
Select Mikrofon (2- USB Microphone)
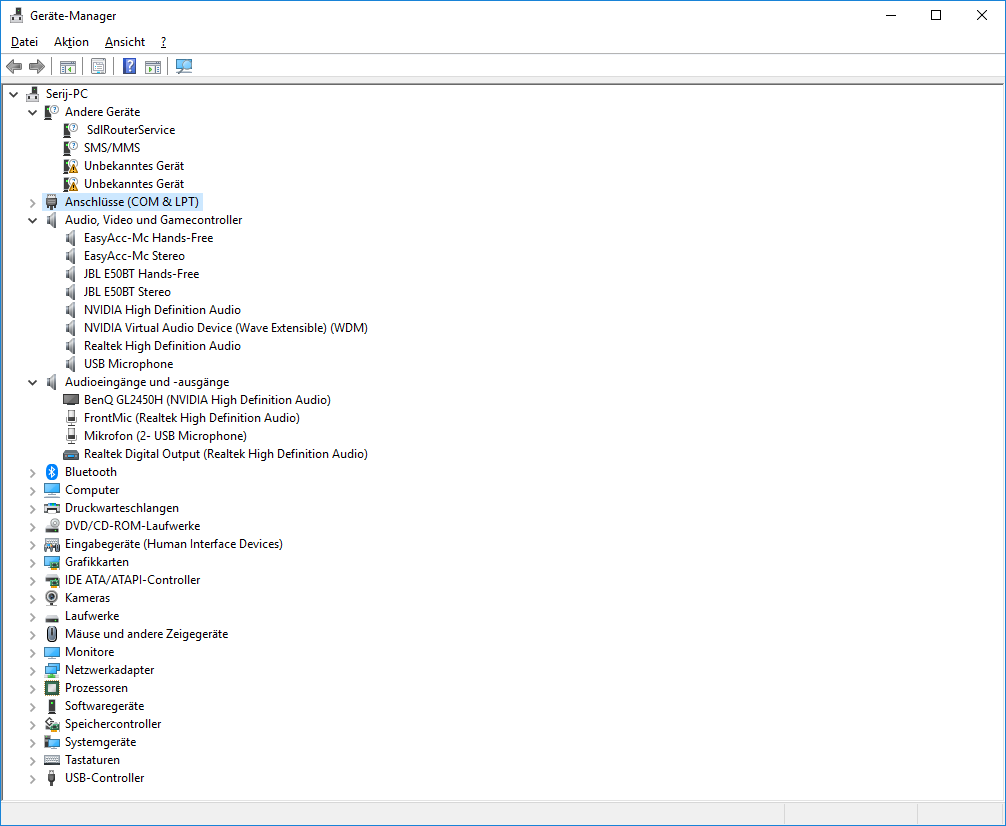click(165, 436)
